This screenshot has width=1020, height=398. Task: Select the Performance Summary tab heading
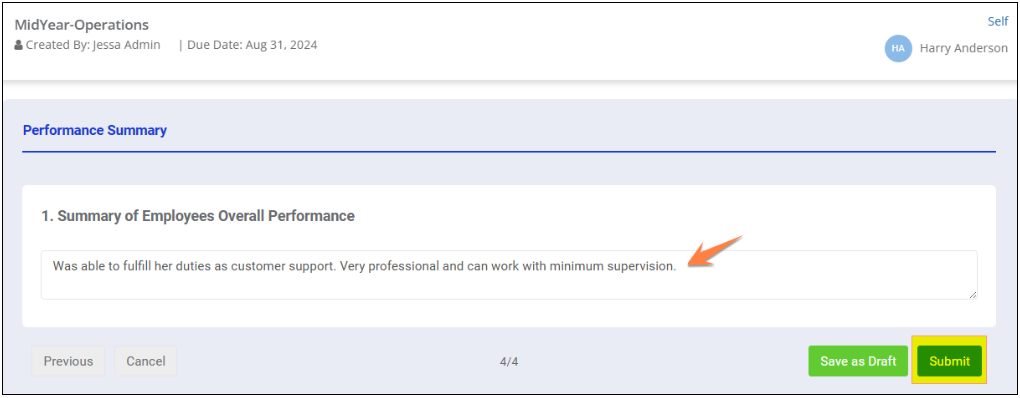click(x=95, y=130)
